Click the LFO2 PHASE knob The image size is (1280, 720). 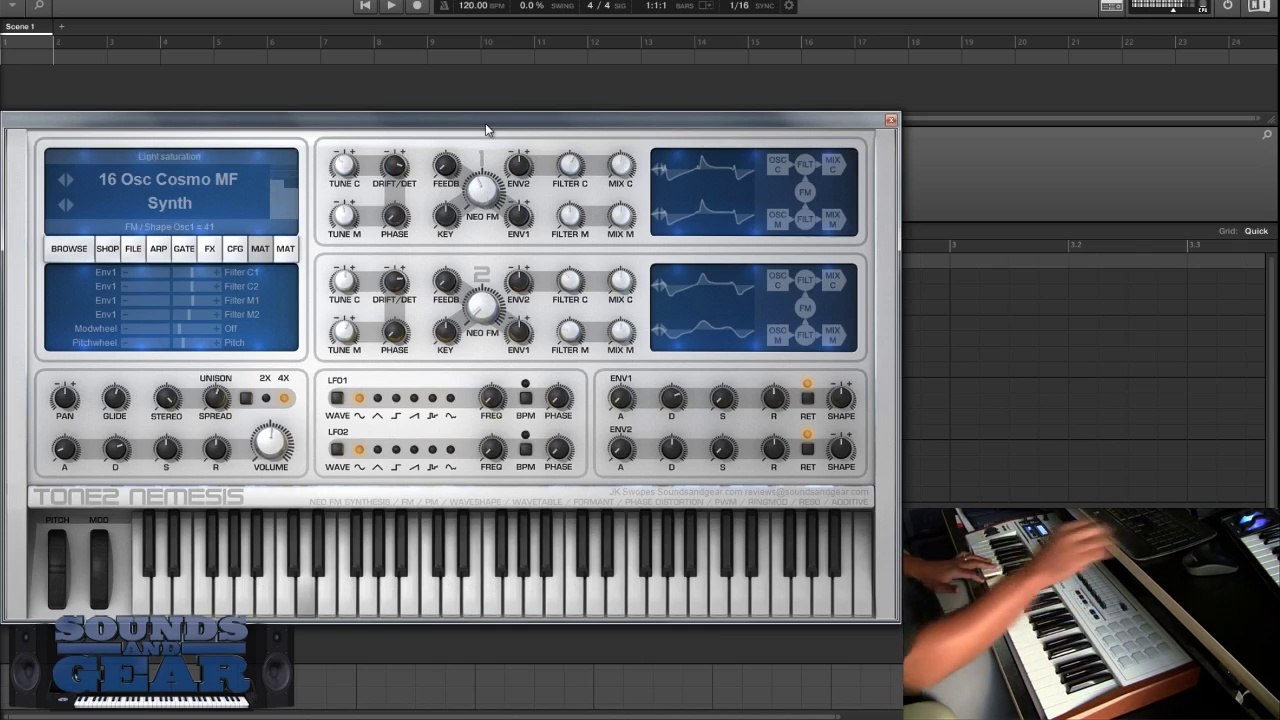point(558,449)
